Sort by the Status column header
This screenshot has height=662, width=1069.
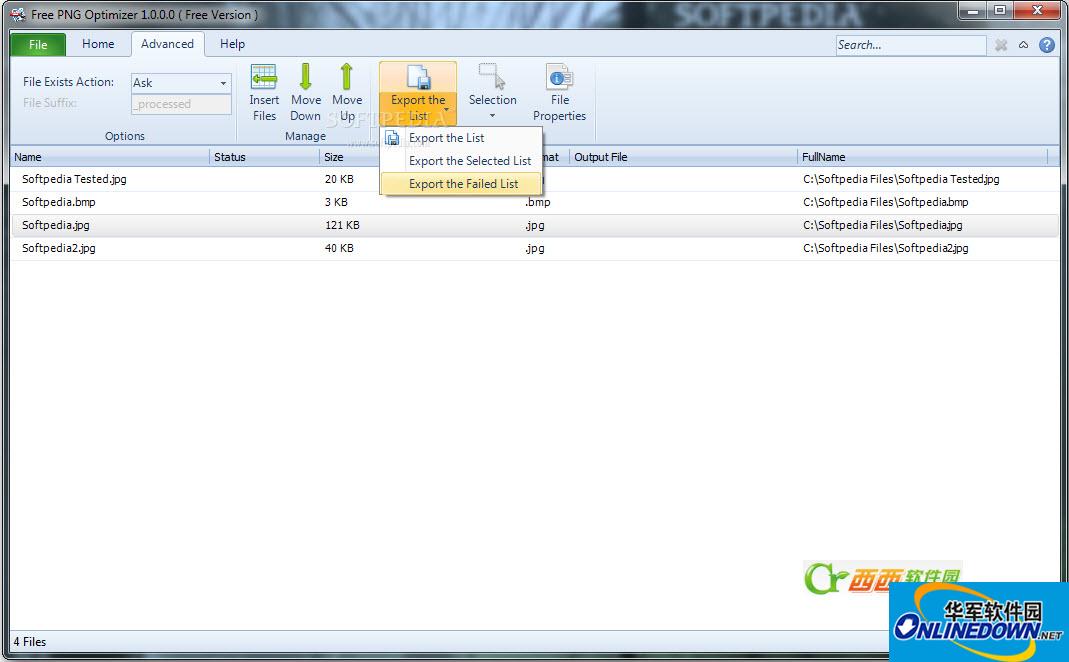264,157
